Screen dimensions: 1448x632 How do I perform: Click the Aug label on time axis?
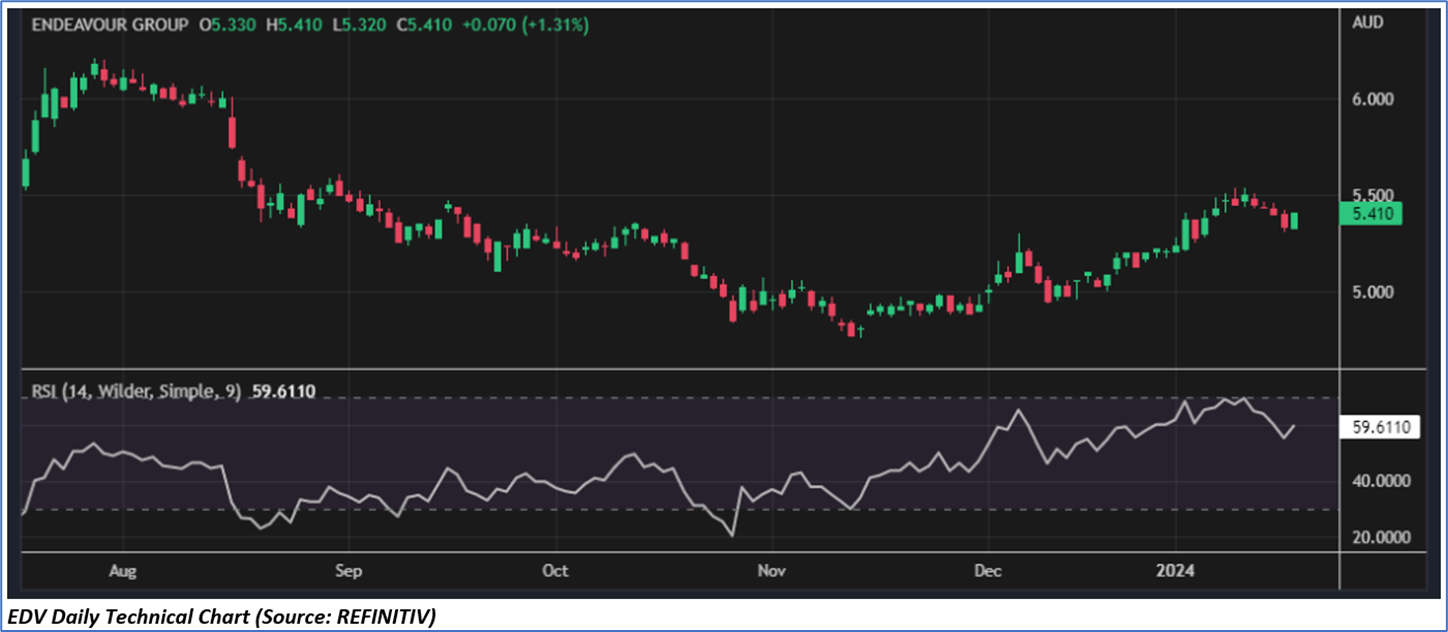coord(121,570)
